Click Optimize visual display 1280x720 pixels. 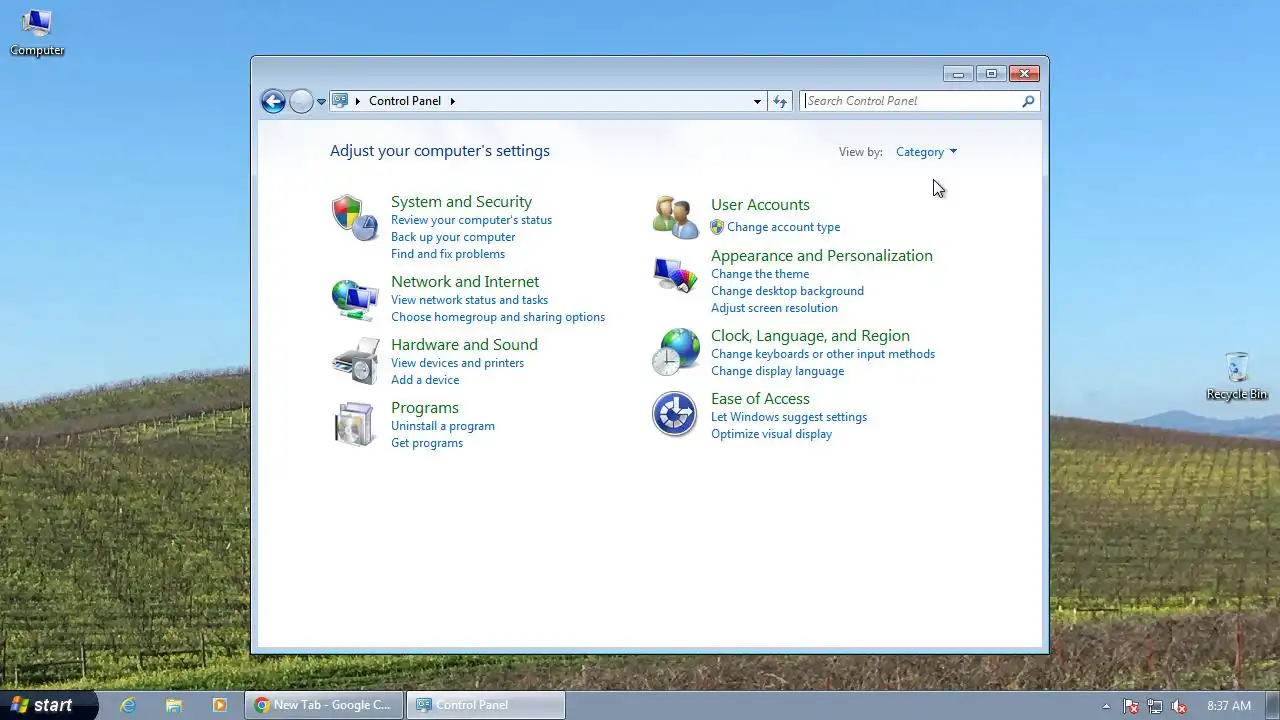(x=771, y=434)
